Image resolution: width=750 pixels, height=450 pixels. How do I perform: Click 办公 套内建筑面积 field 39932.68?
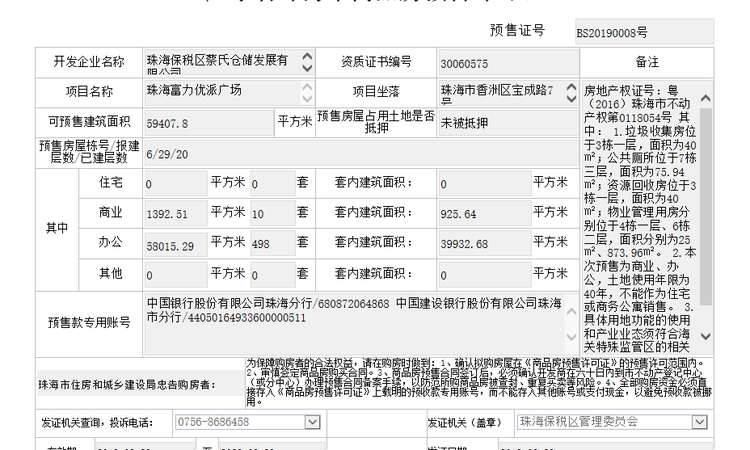[x=484, y=244]
